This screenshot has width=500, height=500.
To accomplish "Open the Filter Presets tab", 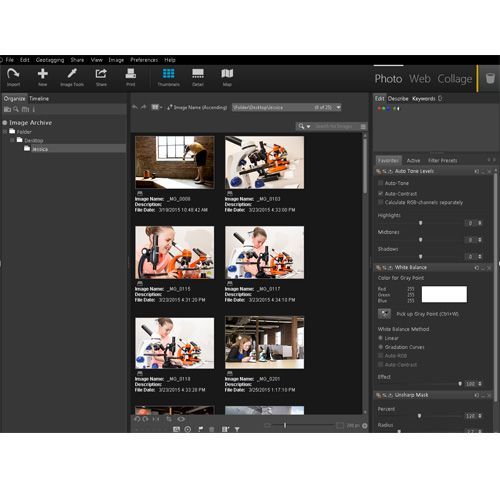I will (443, 160).
